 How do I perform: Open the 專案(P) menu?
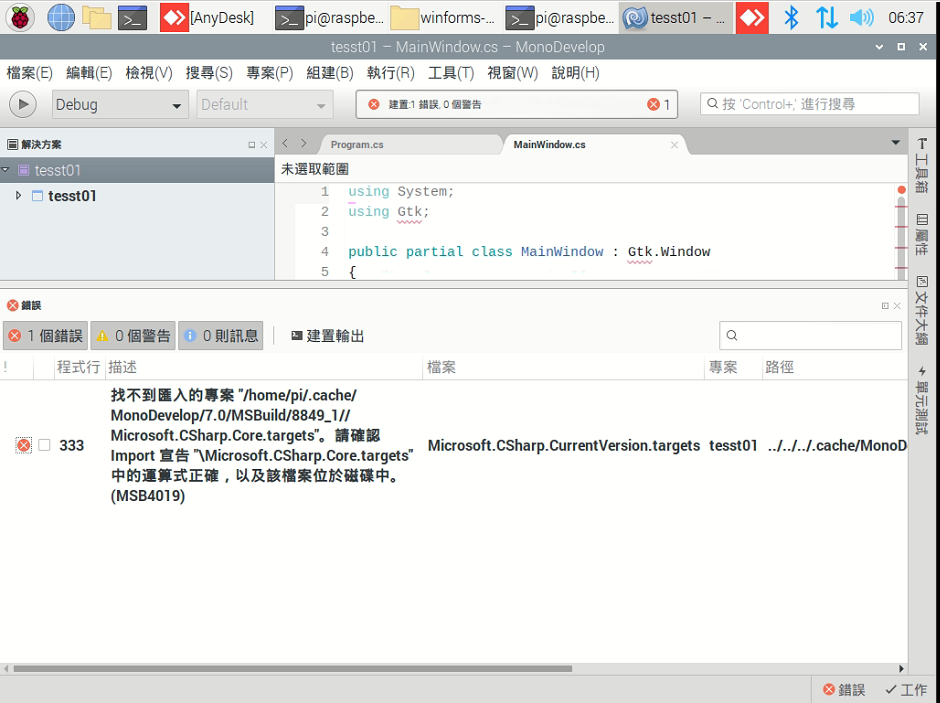click(x=270, y=73)
